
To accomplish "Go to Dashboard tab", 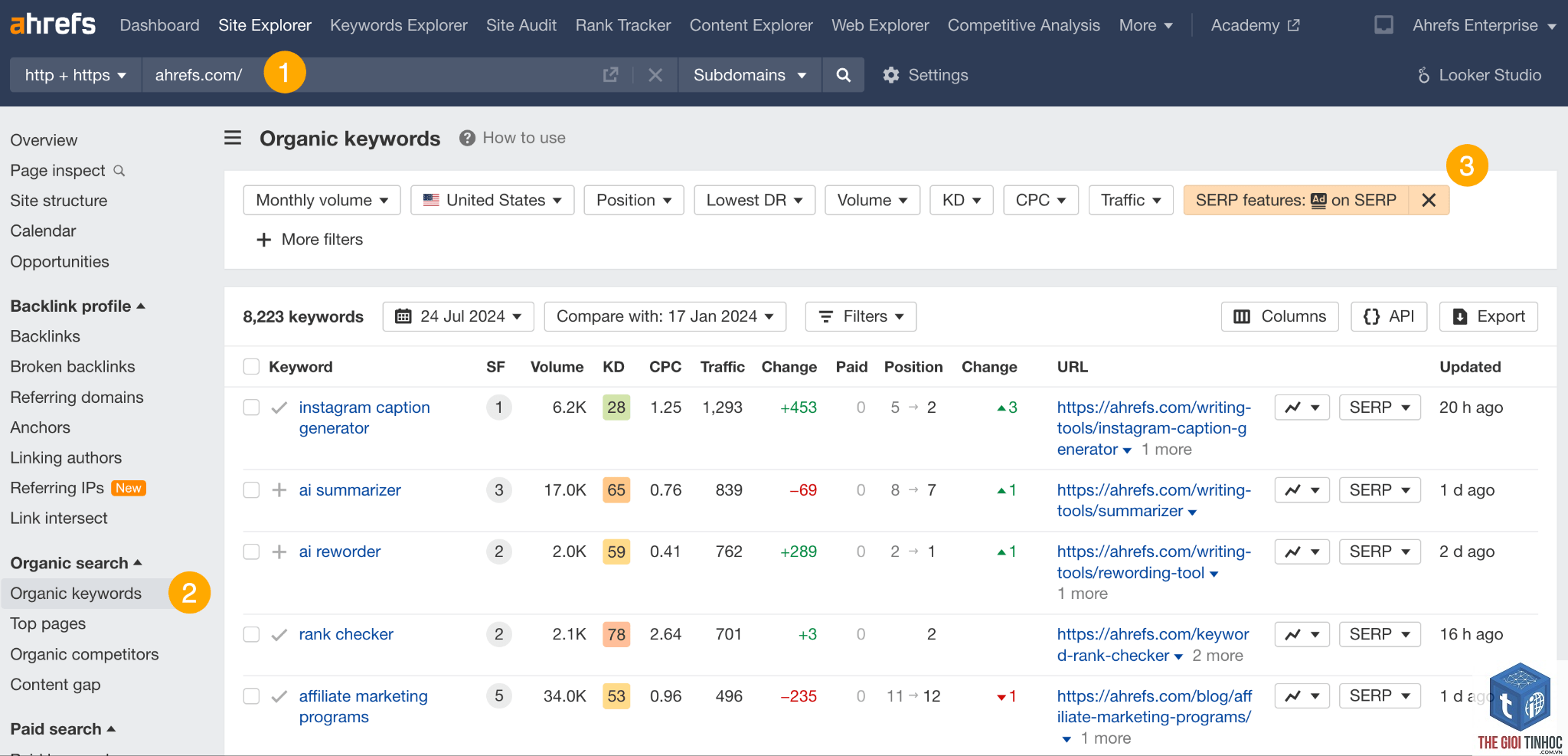I will pos(159,25).
